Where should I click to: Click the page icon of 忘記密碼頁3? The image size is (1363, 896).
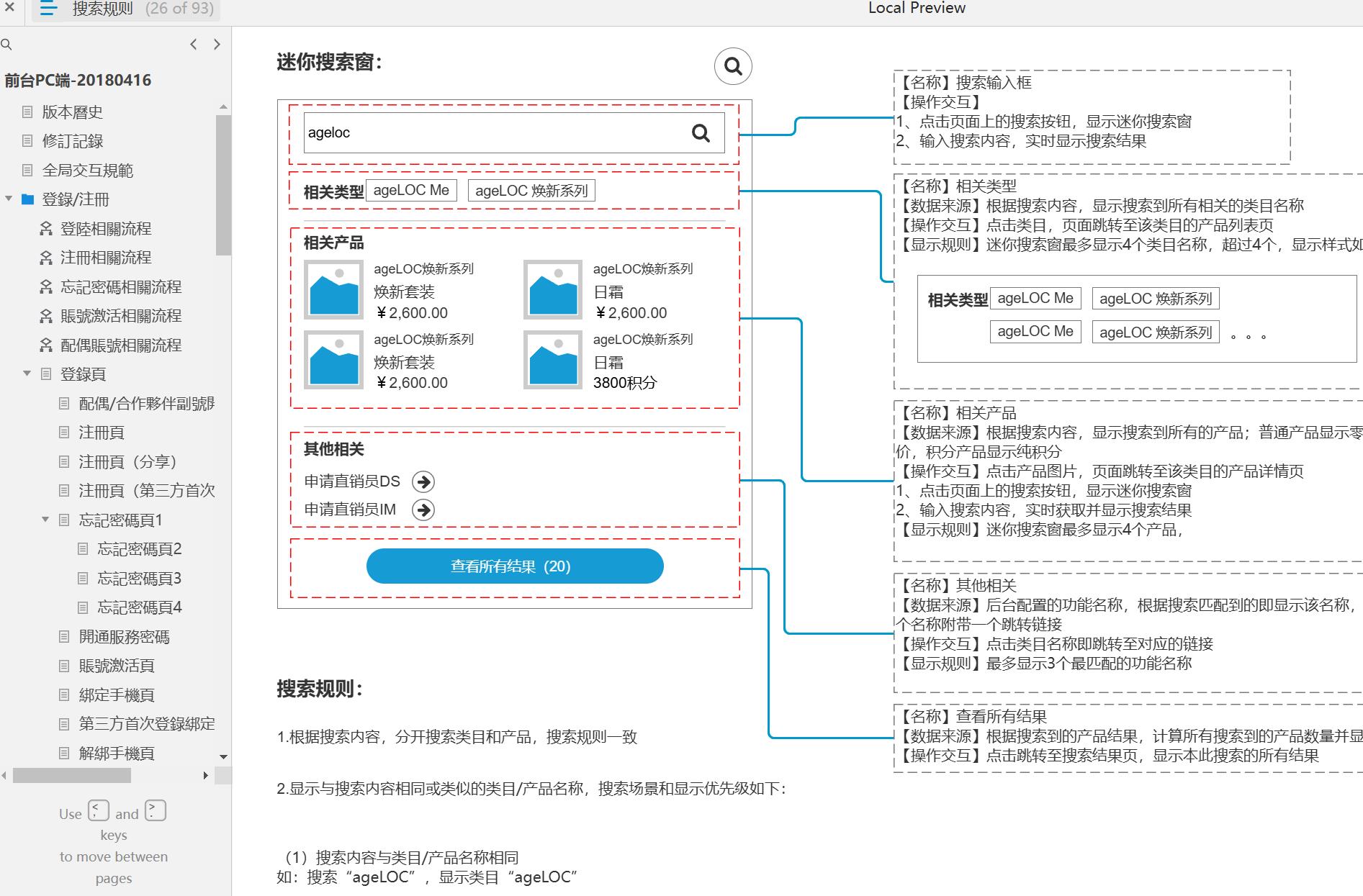tap(83, 578)
